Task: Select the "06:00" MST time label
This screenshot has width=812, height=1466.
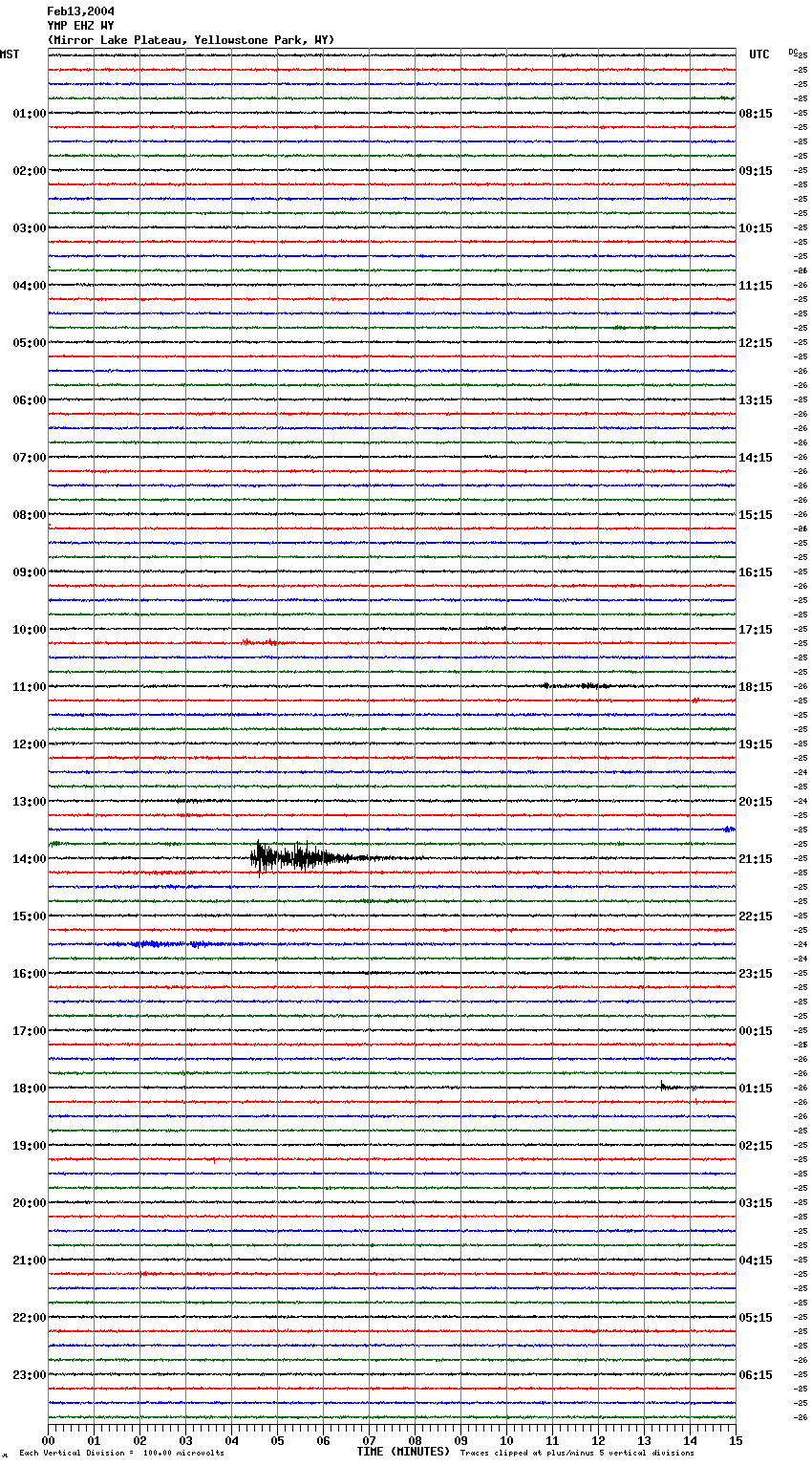Action: coord(30,400)
